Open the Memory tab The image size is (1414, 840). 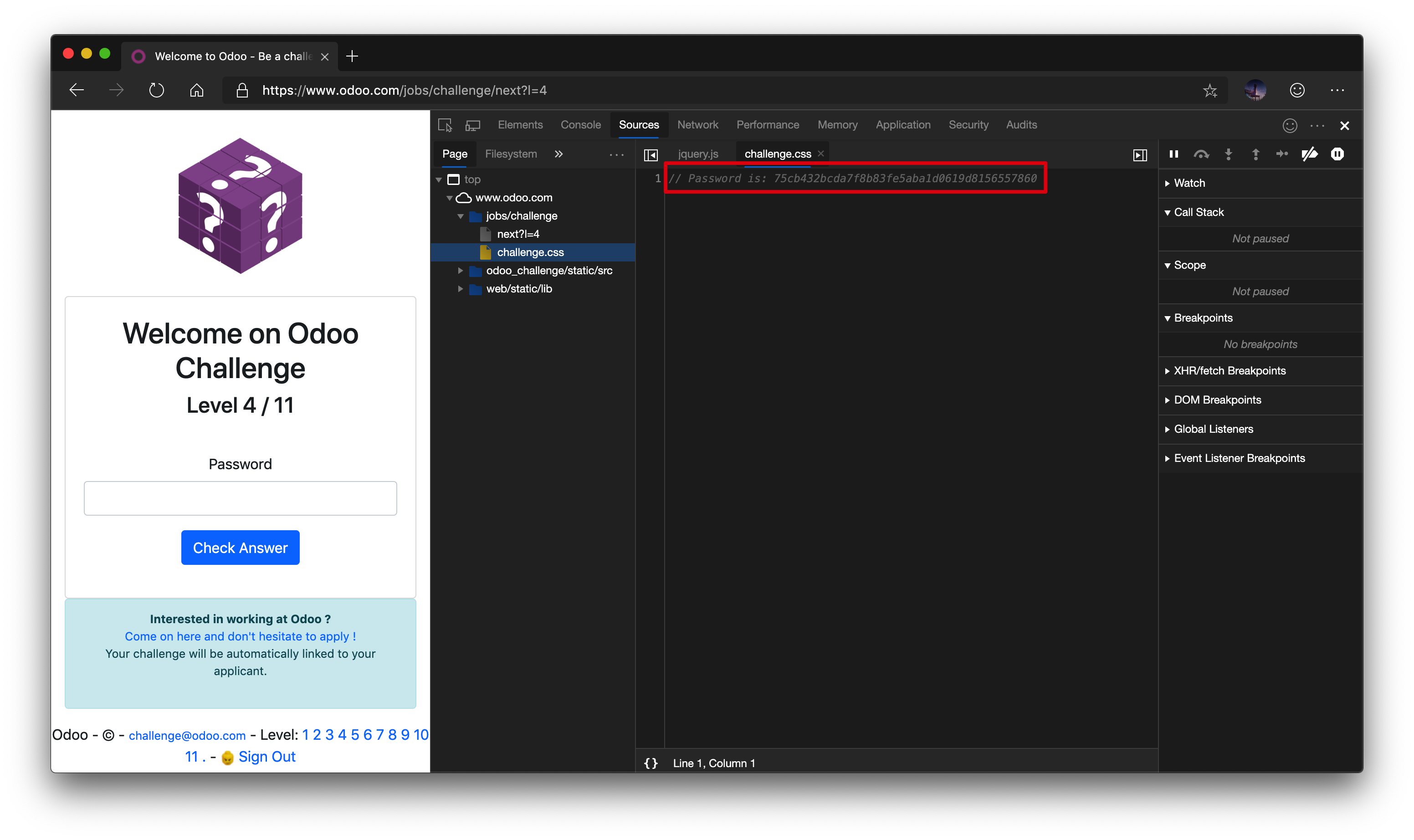point(837,124)
